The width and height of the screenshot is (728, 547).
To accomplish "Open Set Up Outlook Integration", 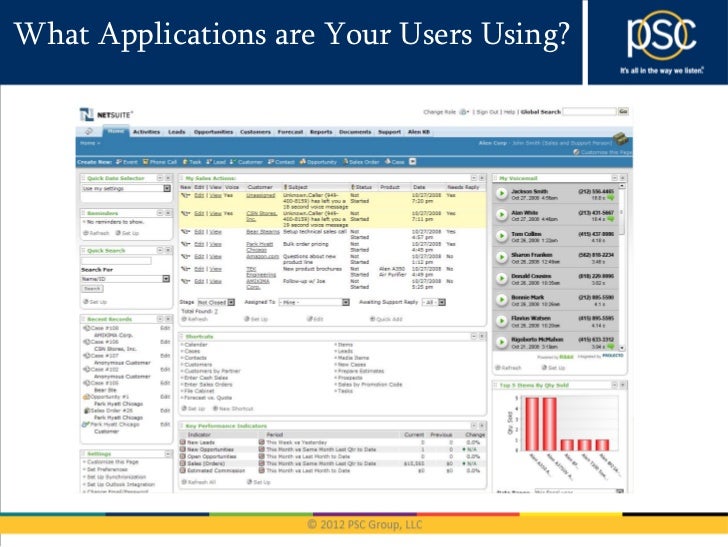I will [x=121, y=484].
